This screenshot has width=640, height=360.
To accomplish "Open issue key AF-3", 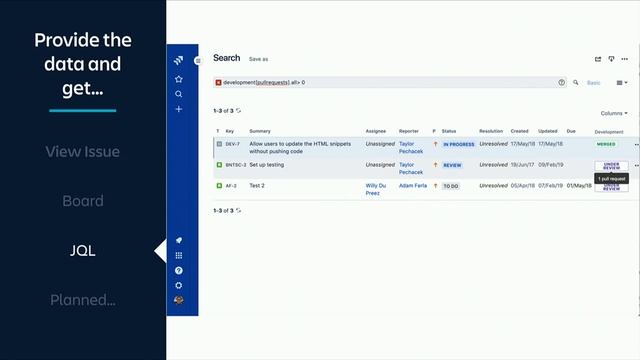I will (x=231, y=186).
